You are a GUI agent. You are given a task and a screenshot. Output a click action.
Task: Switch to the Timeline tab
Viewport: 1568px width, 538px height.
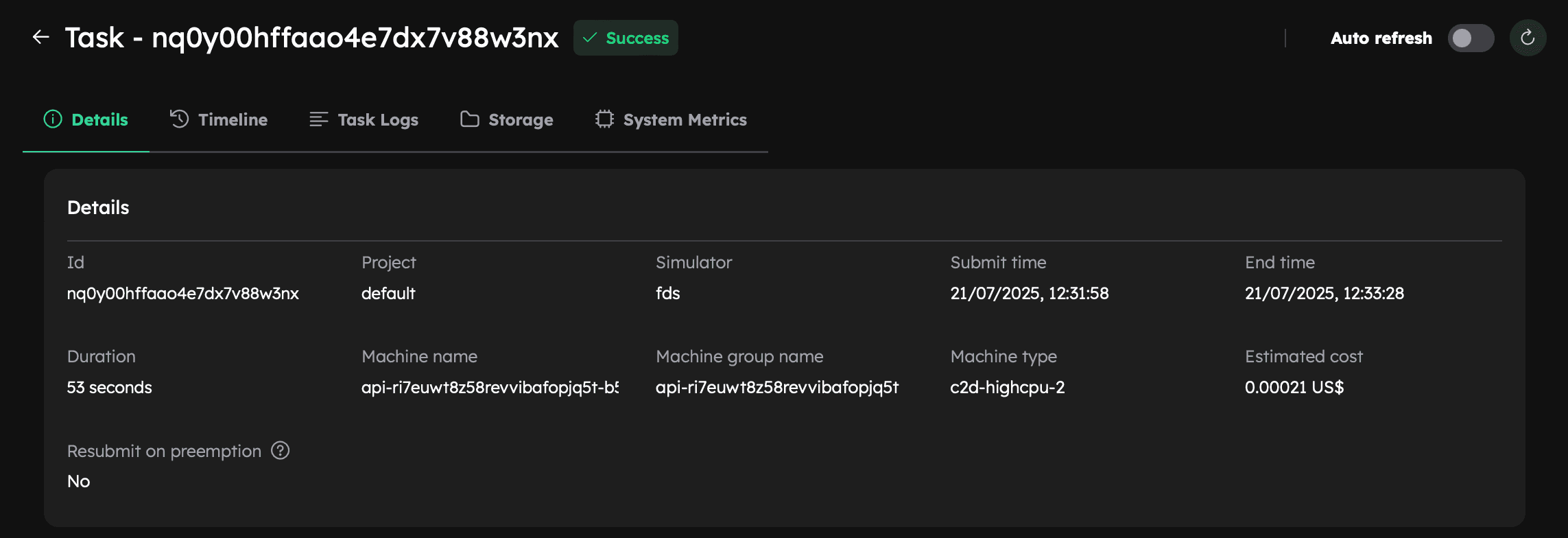coord(233,119)
